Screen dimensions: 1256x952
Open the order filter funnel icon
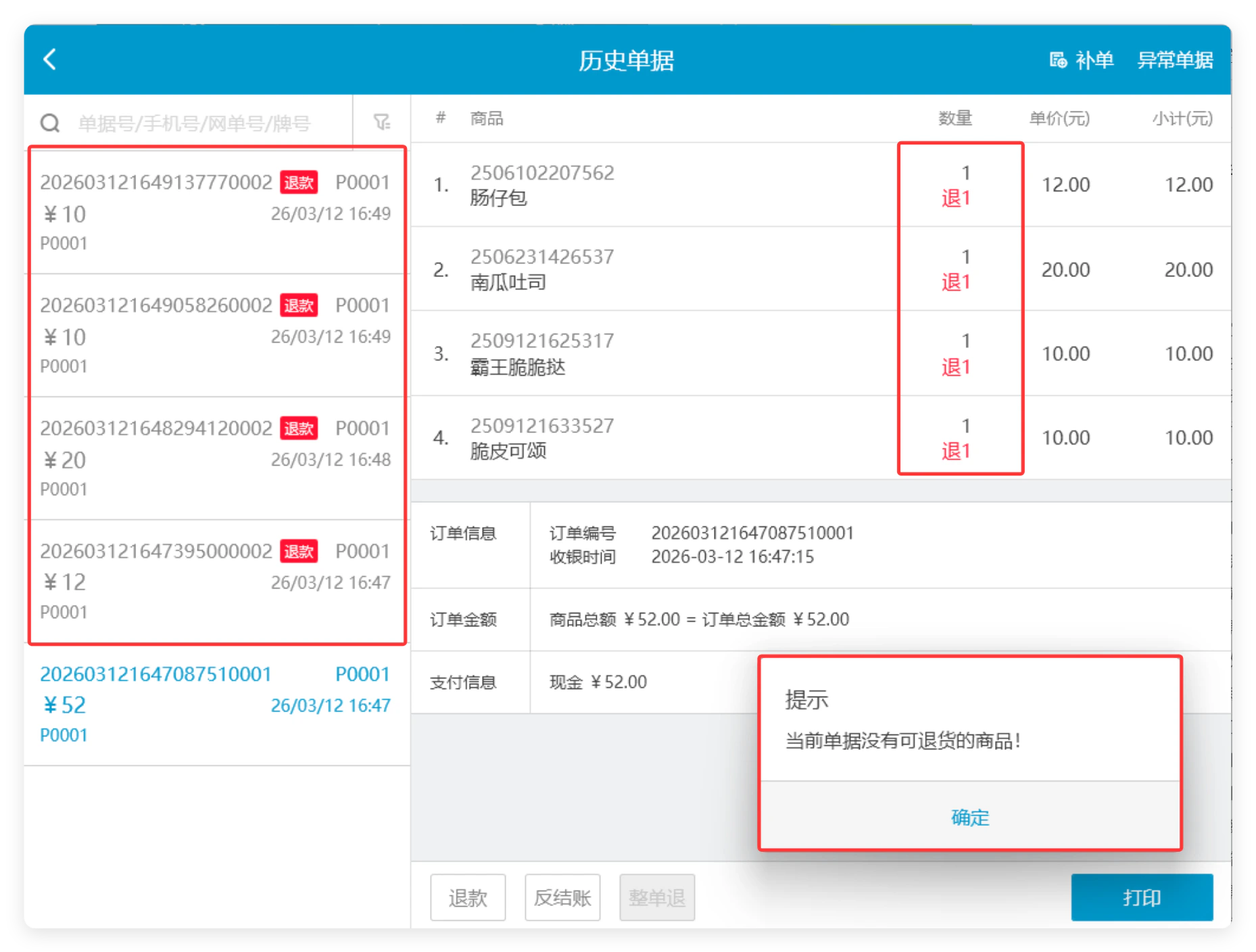(382, 122)
